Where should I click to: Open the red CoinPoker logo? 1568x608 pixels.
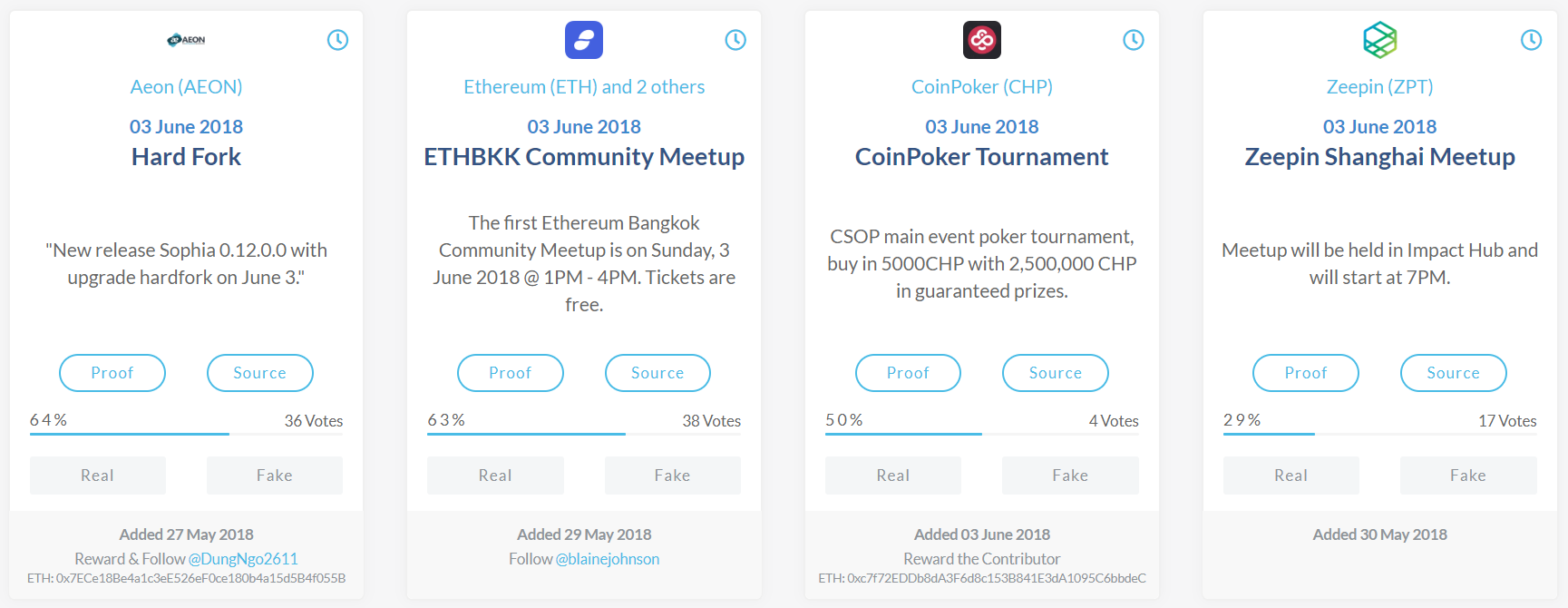pyautogui.click(x=982, y=40)
